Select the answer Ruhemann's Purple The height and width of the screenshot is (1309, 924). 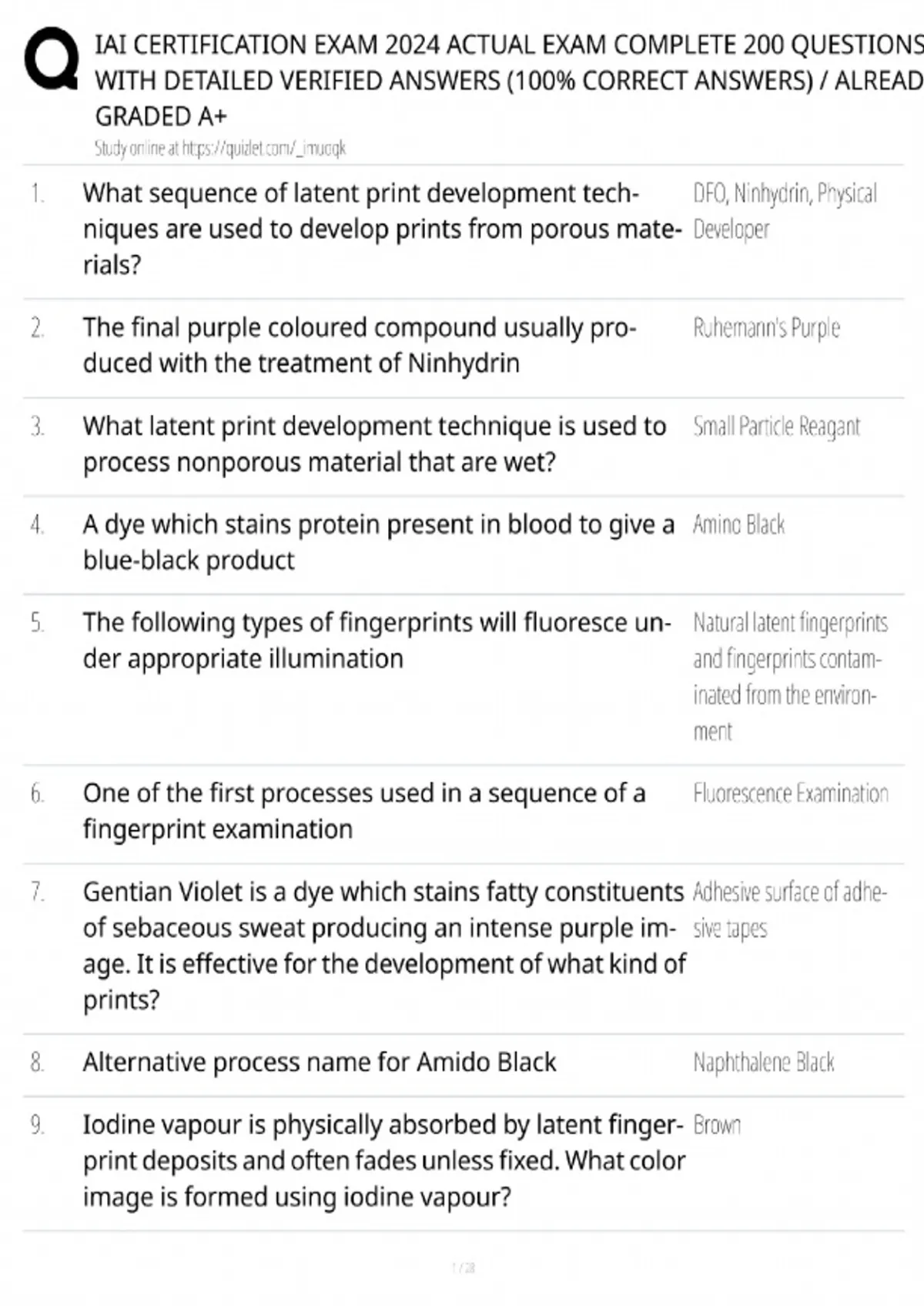[766, 329]
